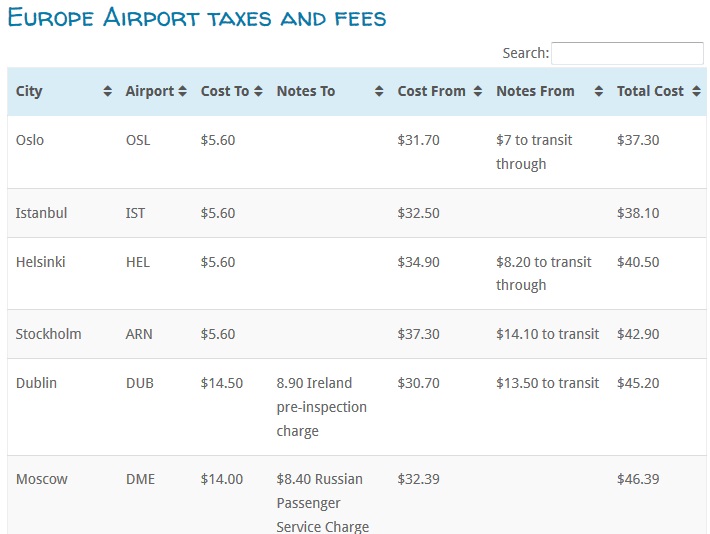Viewport: 710px width, 534px height.
Task: Click Stockholm's ARN airport code
Action: coord(139,334)
